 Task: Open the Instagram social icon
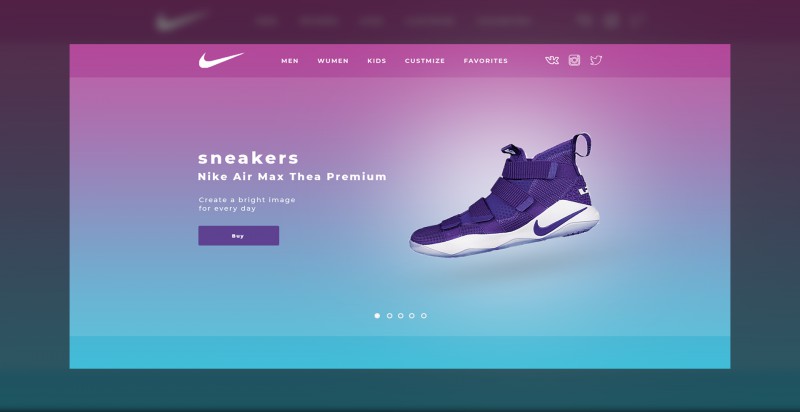(x=574, y=61)
